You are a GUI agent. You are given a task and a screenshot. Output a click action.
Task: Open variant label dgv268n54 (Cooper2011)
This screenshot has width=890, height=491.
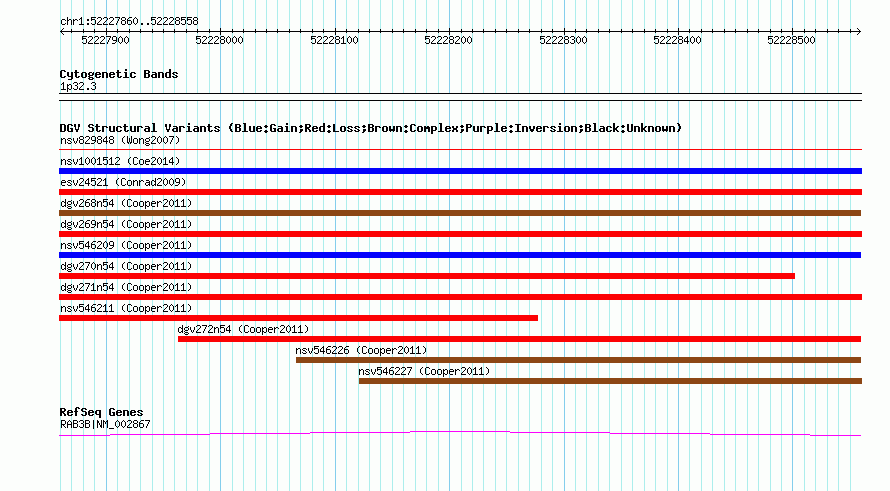click(126, 203)
